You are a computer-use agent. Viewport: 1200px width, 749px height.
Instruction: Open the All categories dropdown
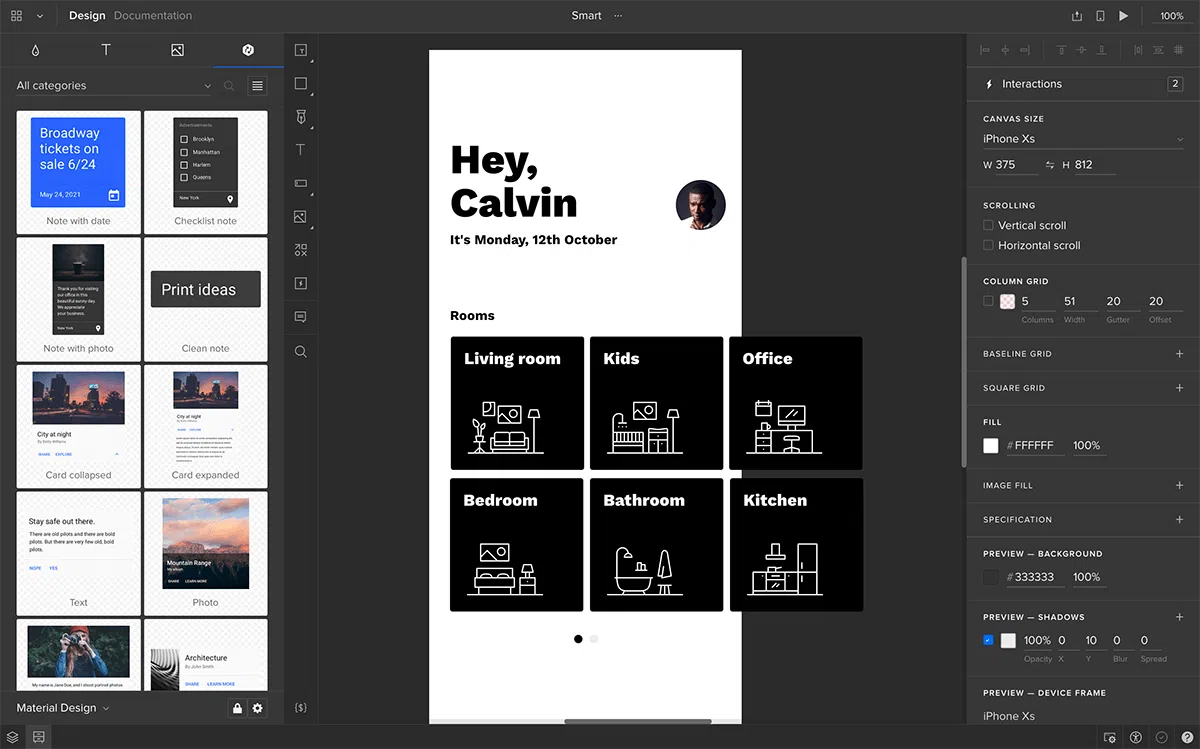point(113,86)
